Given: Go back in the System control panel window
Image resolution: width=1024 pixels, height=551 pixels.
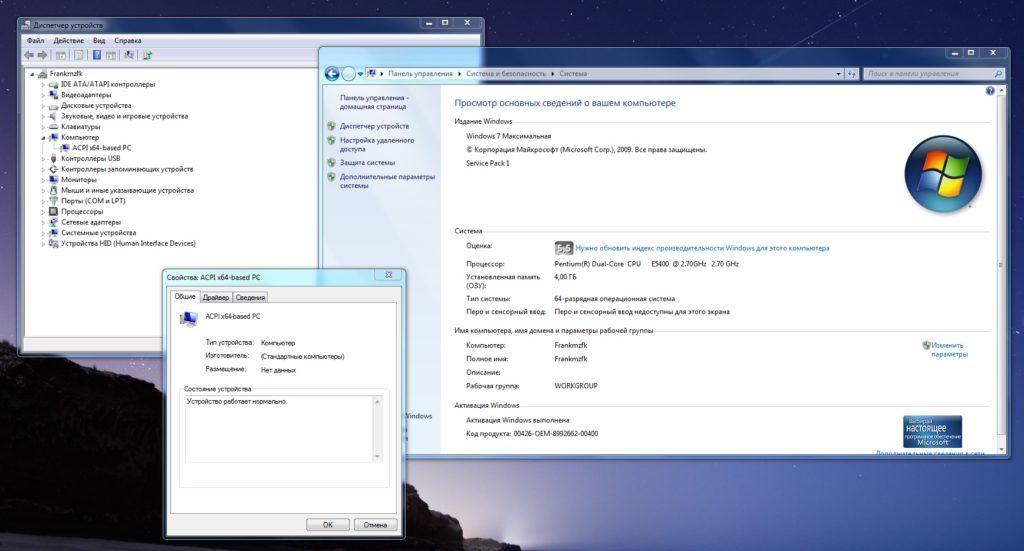Looking at the screenshot, I should [x=332, y=74].
